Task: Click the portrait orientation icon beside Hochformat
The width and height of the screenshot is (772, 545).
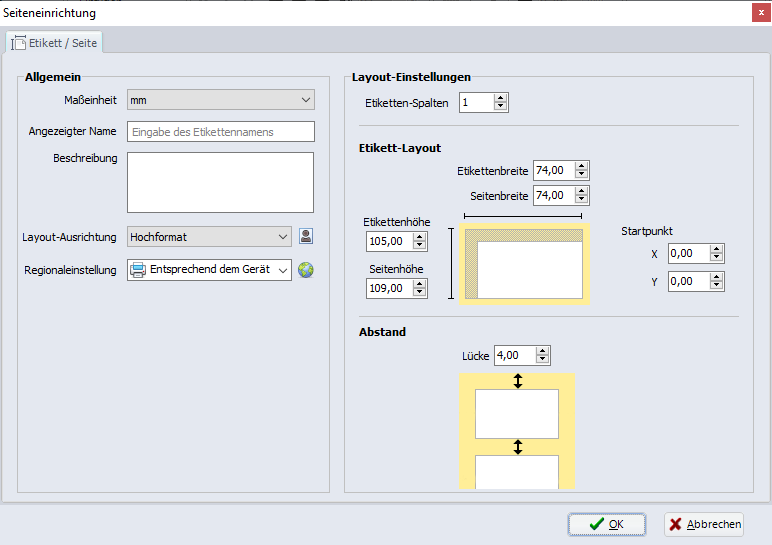Action: coord(307,237)
